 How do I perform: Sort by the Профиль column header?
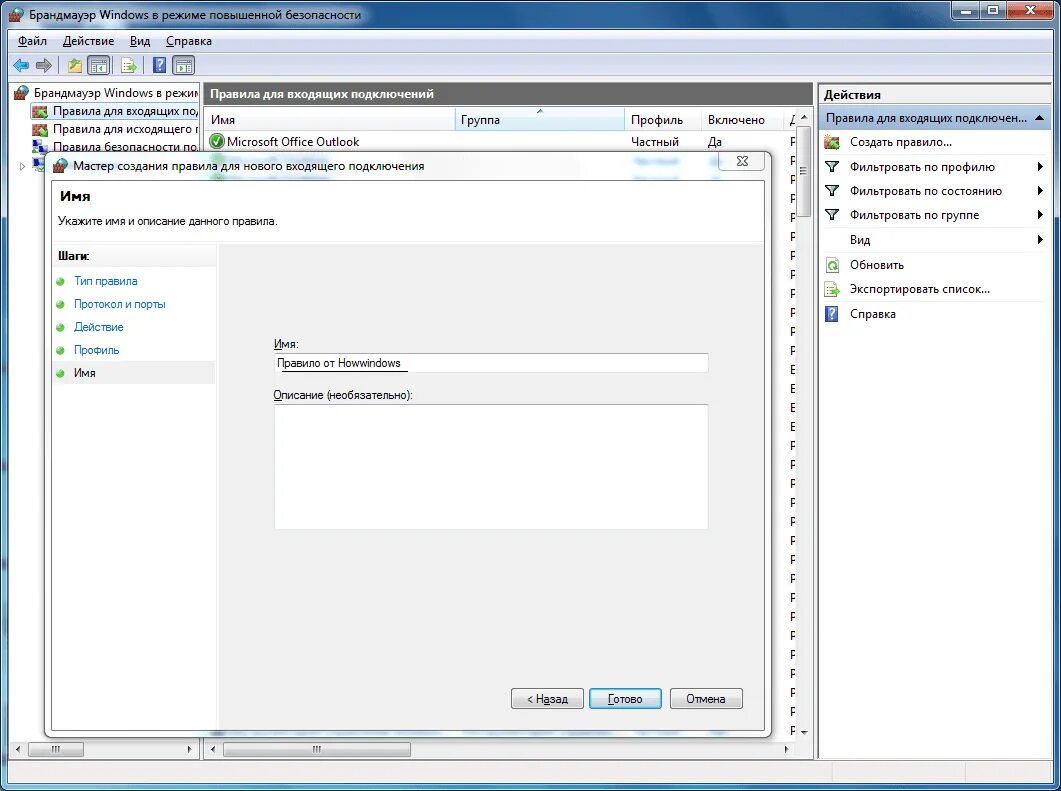[662, 120]
